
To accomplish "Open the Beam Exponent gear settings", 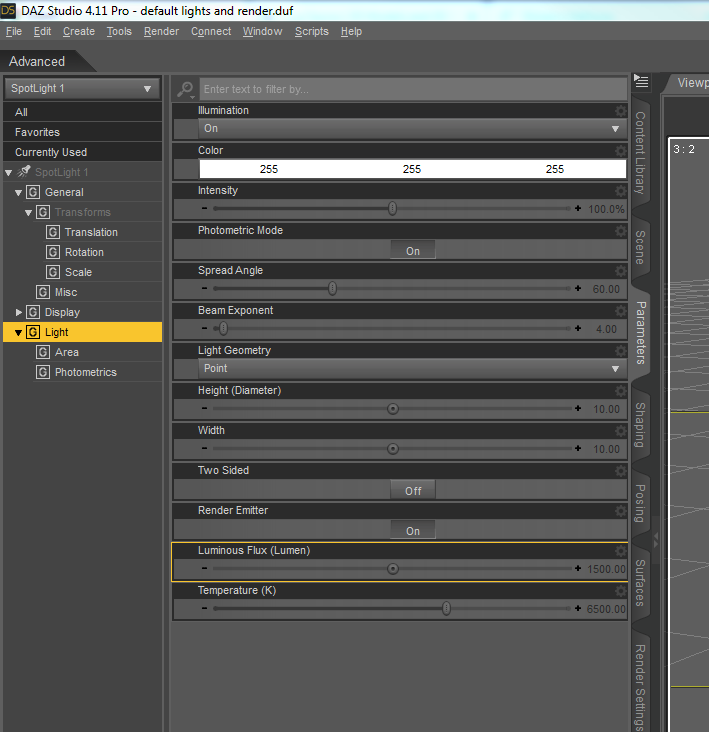I will (x=620, y=311).
